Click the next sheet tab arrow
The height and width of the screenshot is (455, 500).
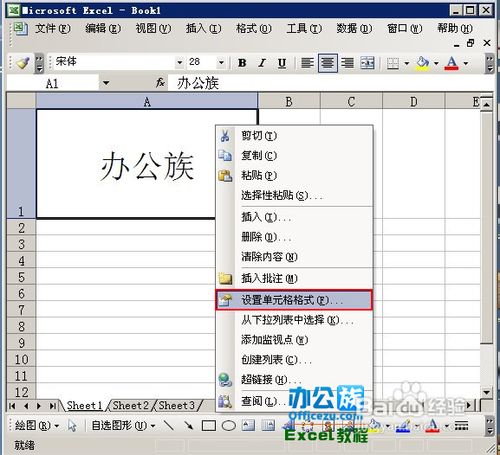point(39,406)
